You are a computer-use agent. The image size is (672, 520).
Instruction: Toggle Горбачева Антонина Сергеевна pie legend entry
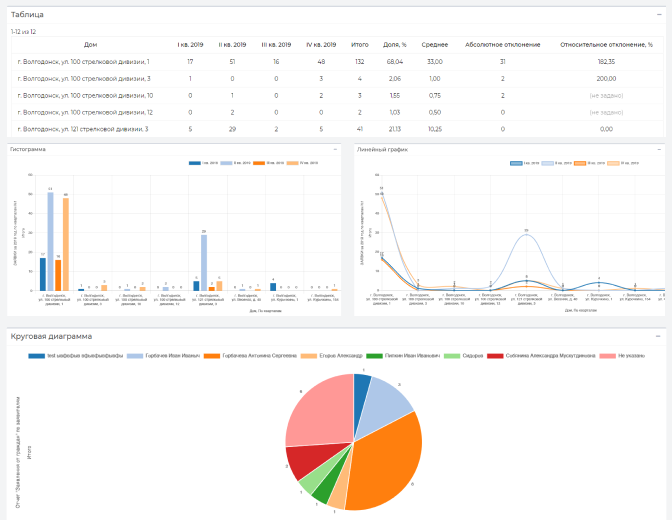pyautogui.click(x=250, y=356)
